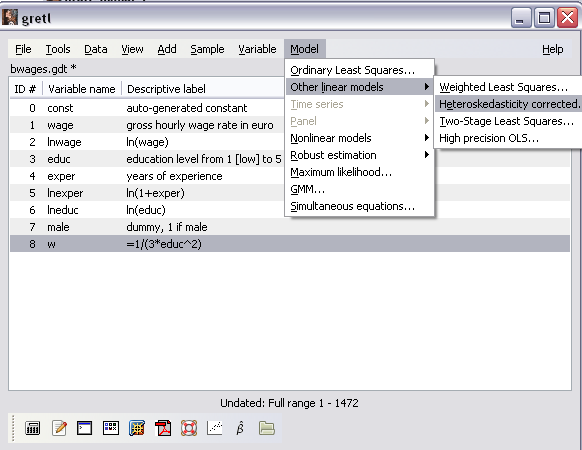Viewport: 582px width, 450px height.
Task: Open the Tools menu
Action: click(58, 49)
